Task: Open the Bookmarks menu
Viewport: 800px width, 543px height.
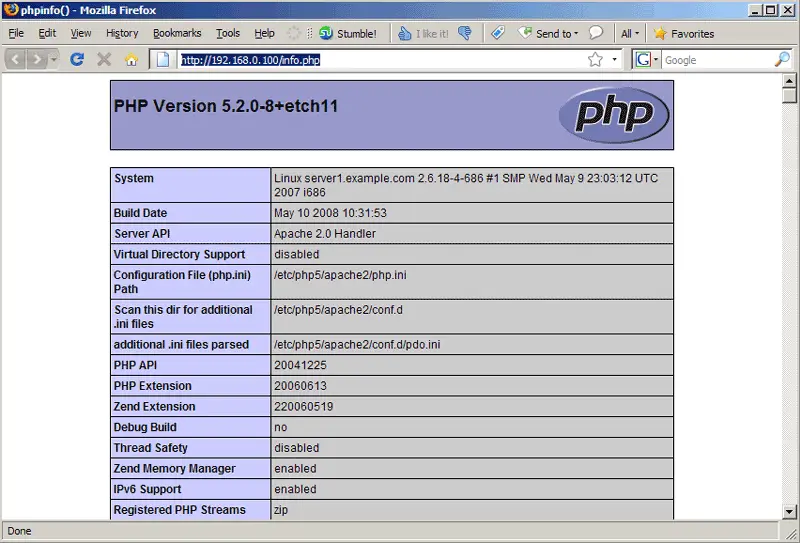Action: click(x=177, y=33)
